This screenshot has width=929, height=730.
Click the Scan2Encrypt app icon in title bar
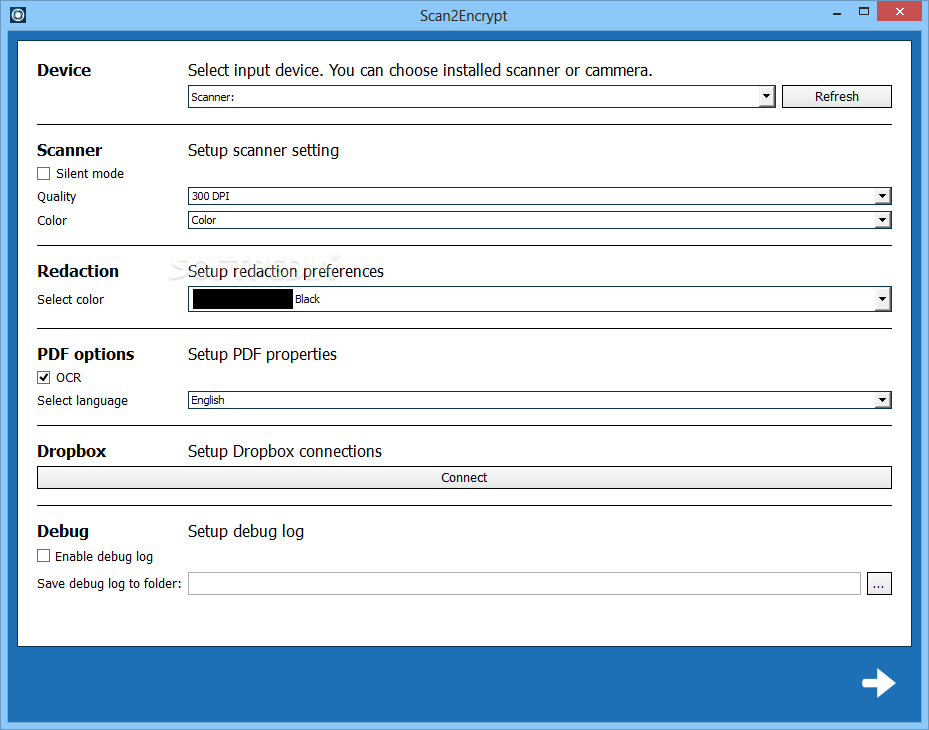click(x=18, y=15)
